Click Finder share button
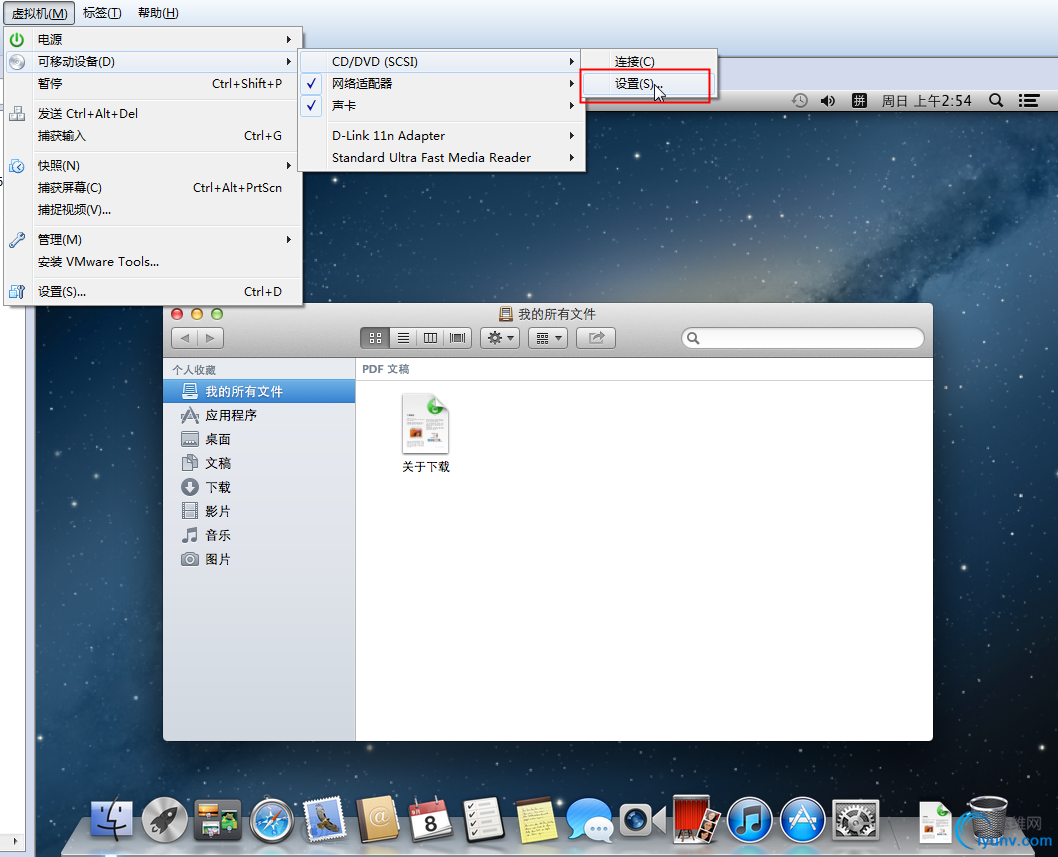This screenshot has height=857, width=1058. (596, 338)
